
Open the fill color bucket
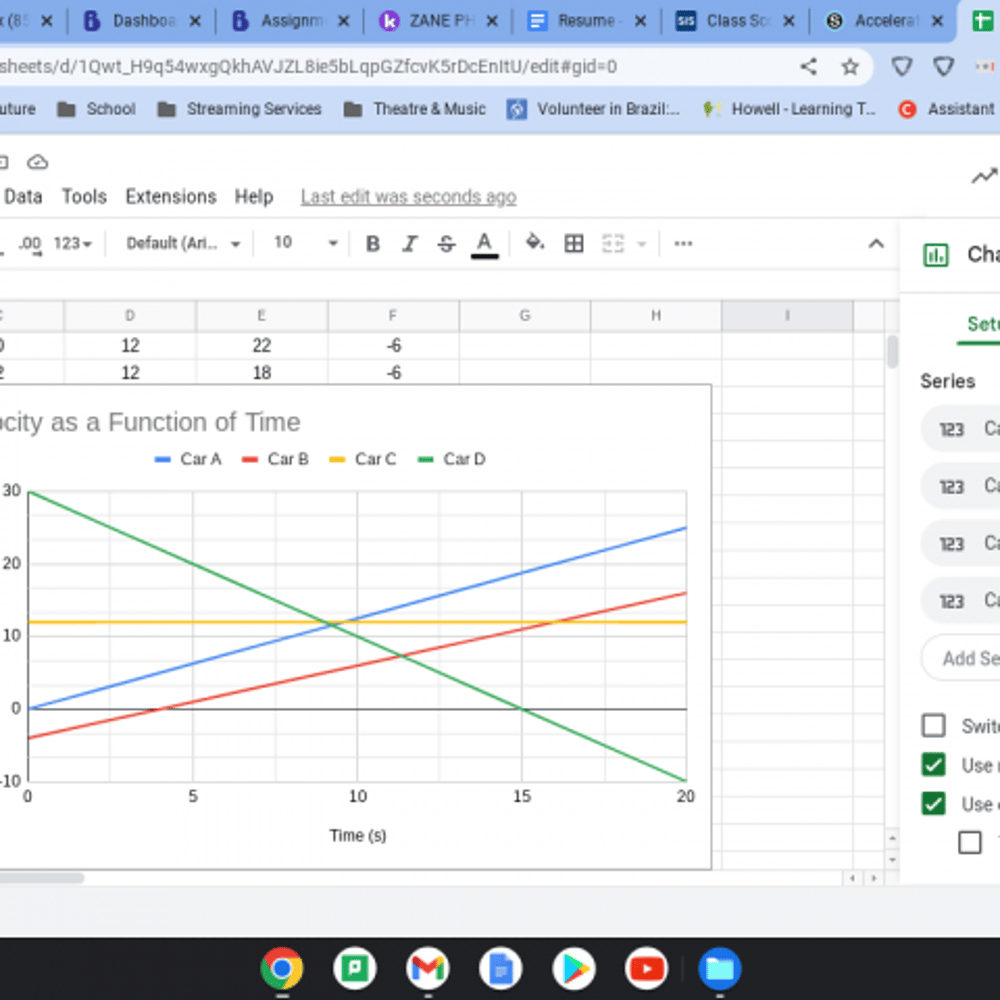tap(534, 243)
